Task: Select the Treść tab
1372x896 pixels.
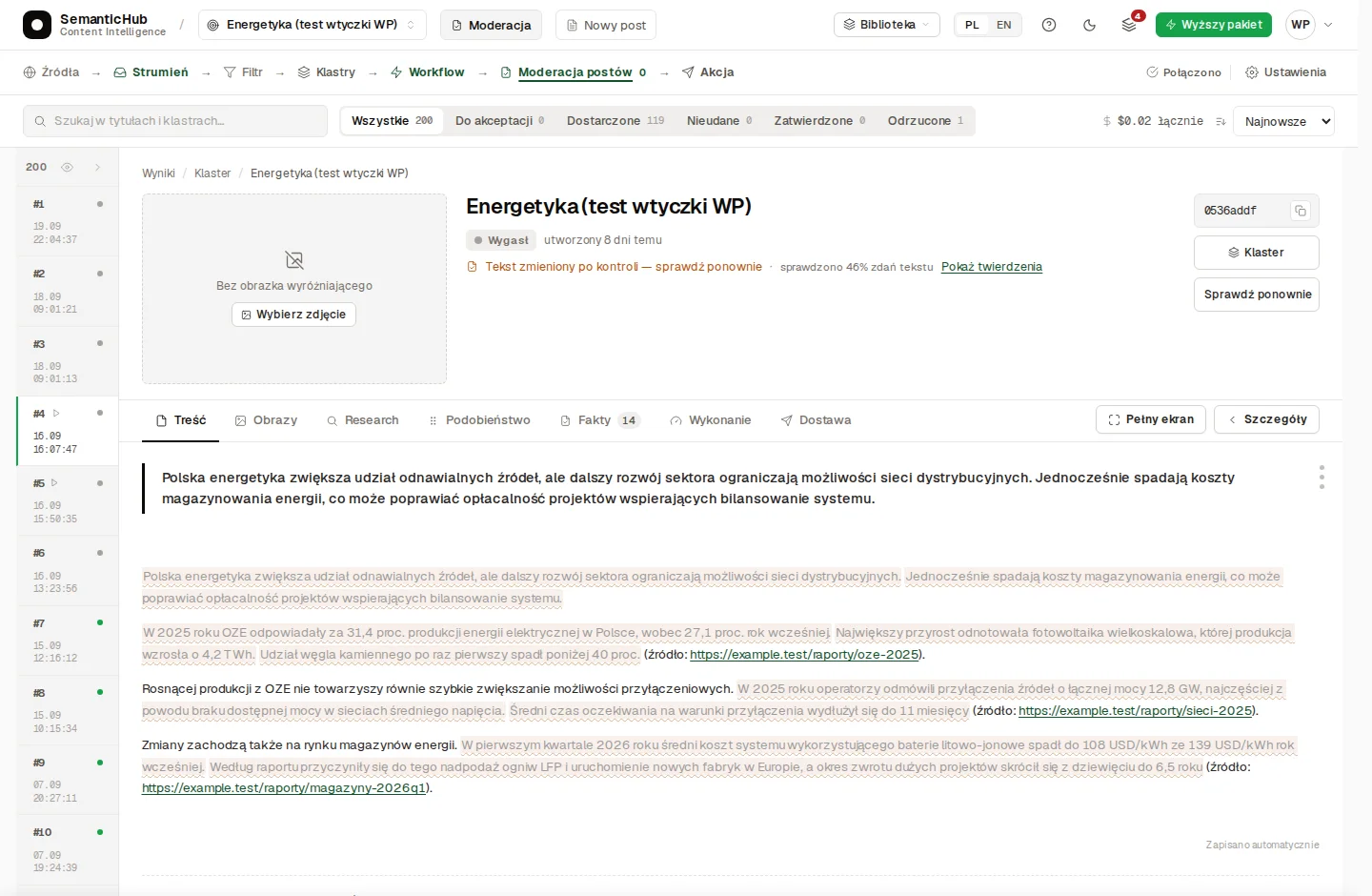Action: (181, 420)
